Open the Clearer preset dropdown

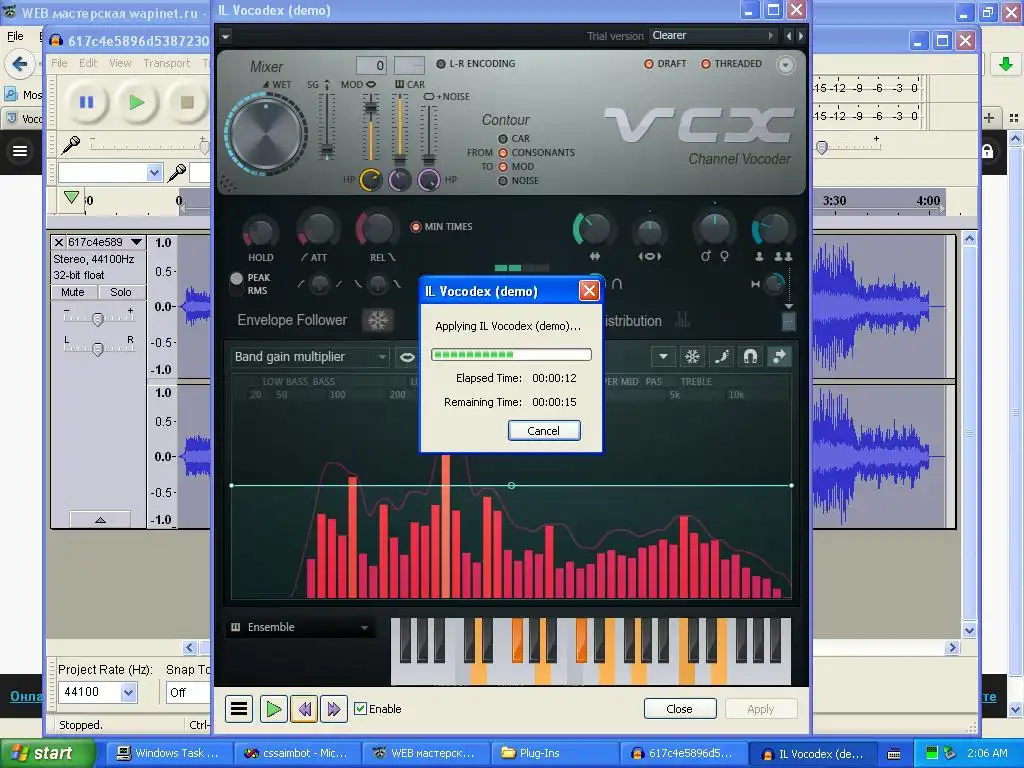[x=712, y=35]
